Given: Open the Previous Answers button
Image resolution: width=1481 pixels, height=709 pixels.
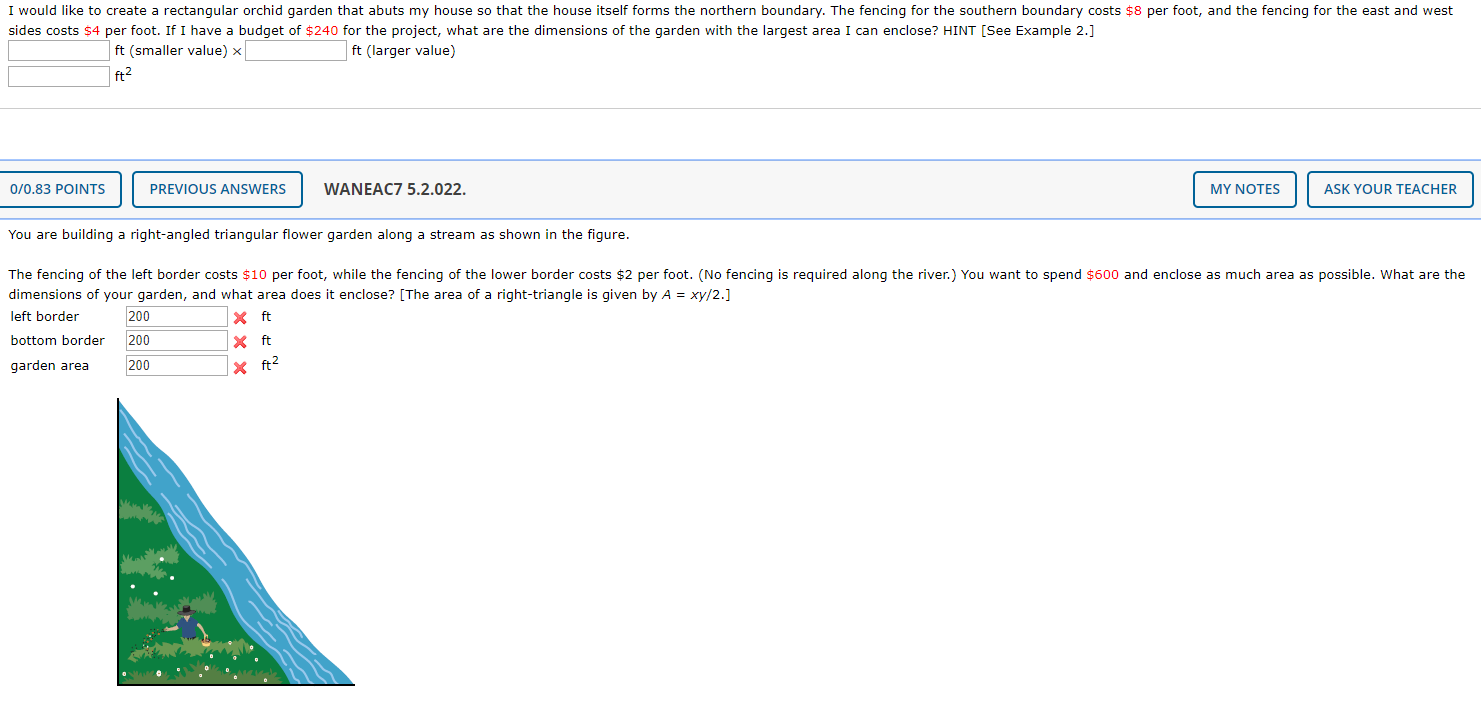Looking at the screenshot, I should [217, 189].
